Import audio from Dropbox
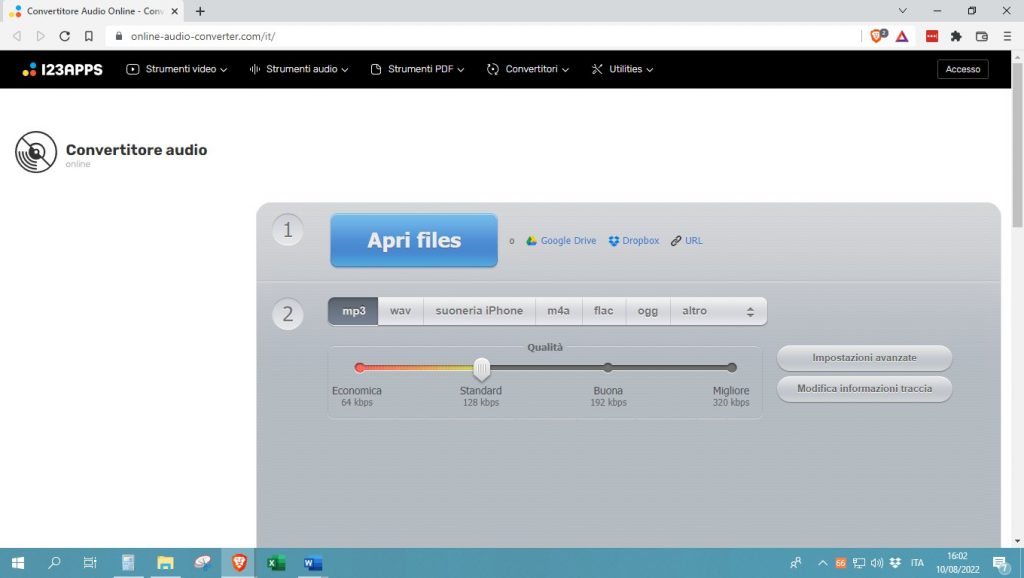 (x=632, y=240)
